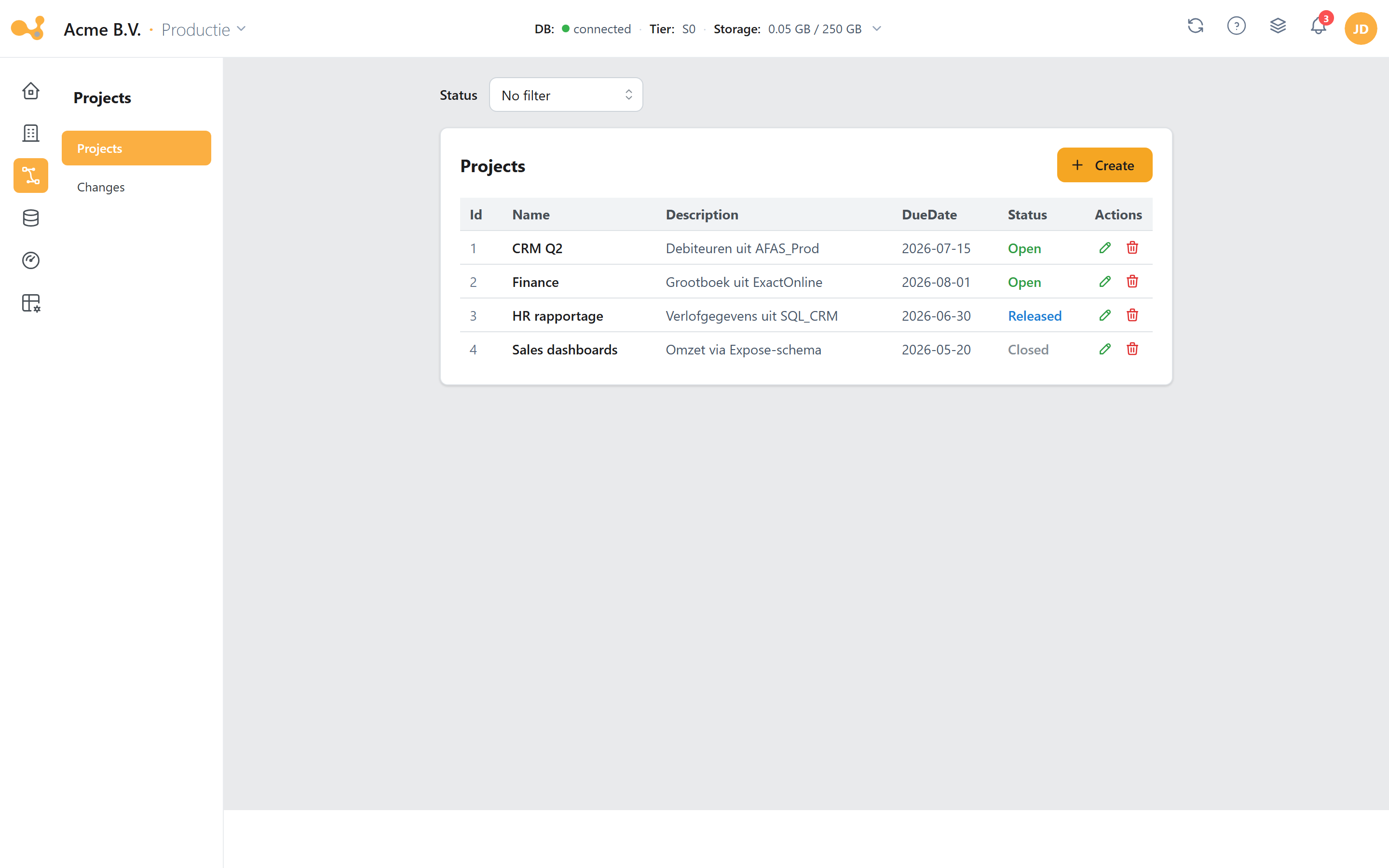Click description Omzet via Expose-schema

click(x=743, y=350)
